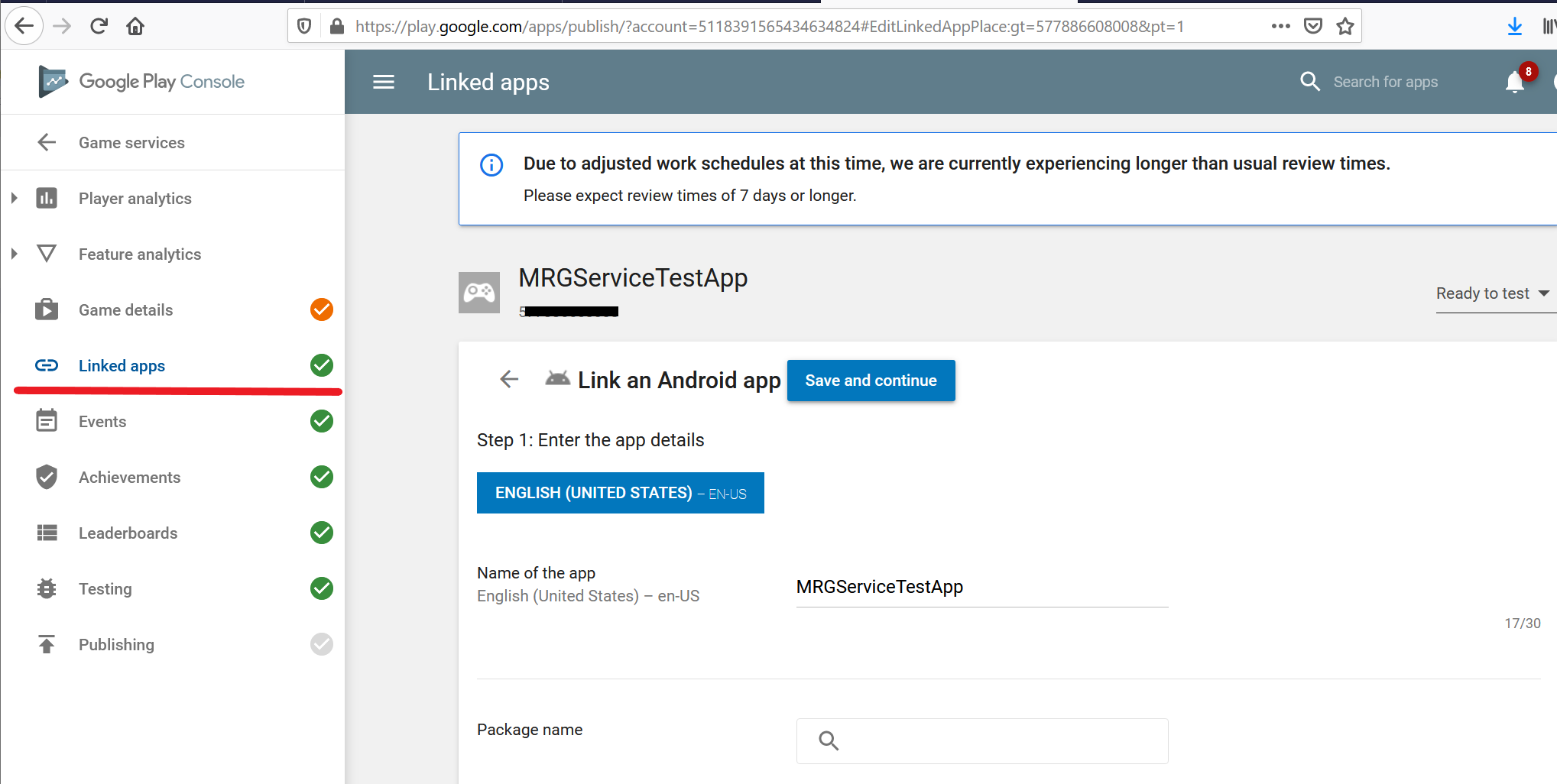Image resolution: width=1557 pixels, height=784 pixels.
Task: Open the Leaderboards list icon
Action: tap(47, 533)
